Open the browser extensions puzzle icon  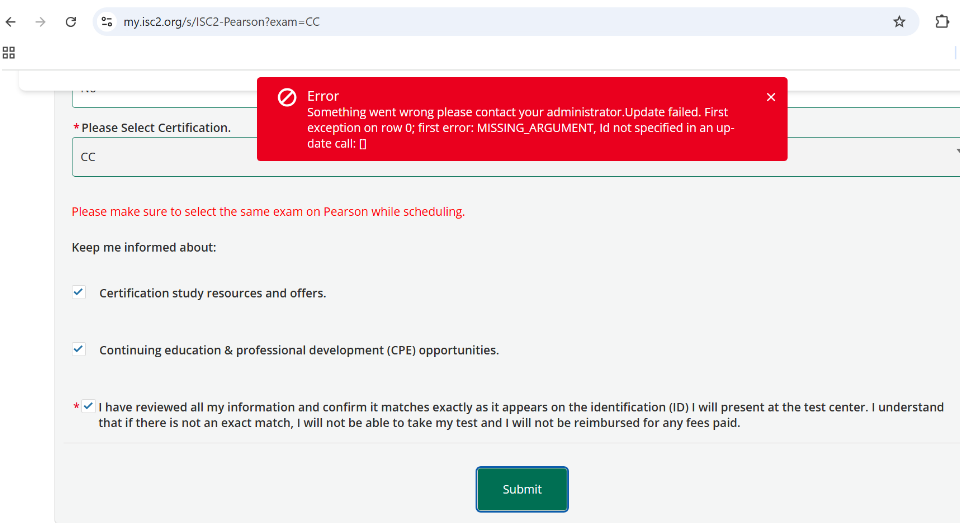click(942, 22)
